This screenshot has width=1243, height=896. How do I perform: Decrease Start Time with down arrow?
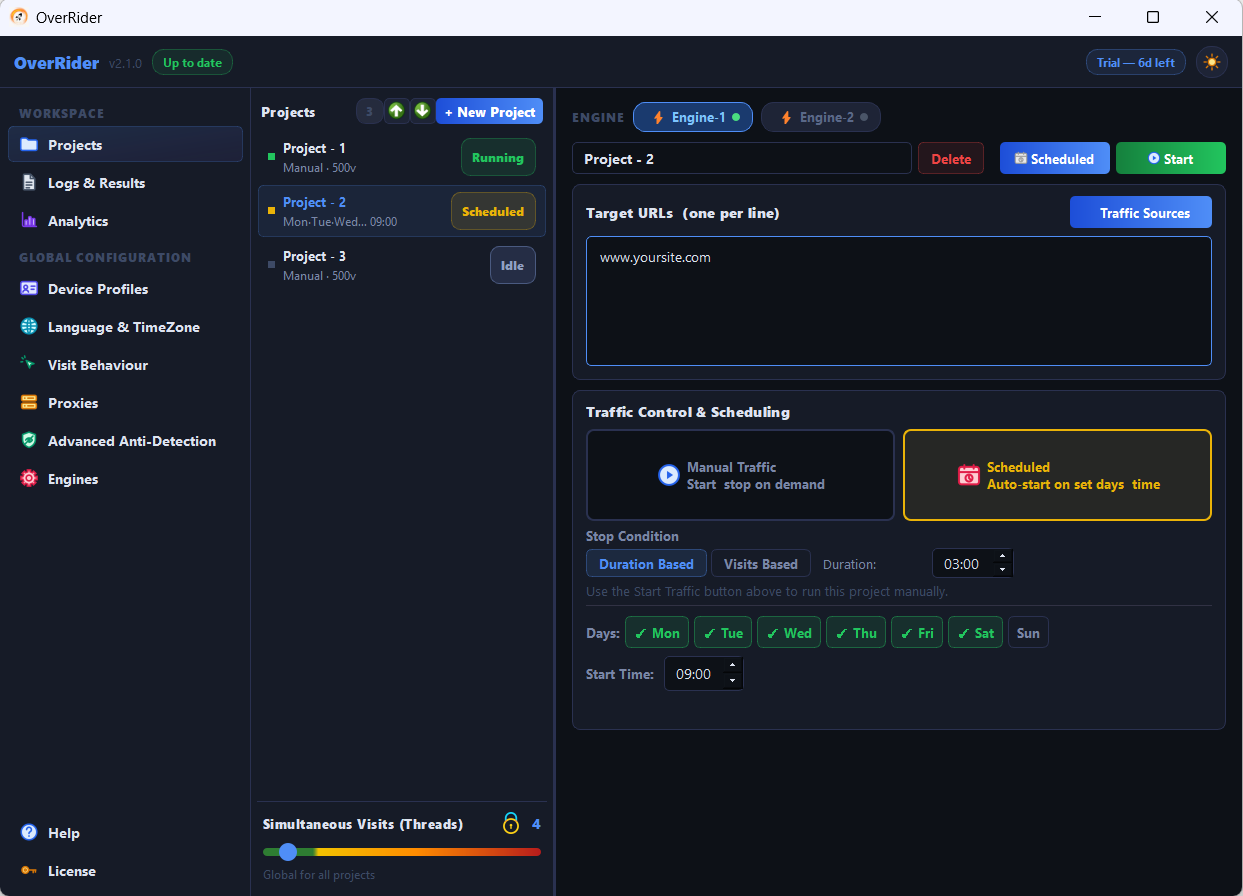[x=732, y=681]
